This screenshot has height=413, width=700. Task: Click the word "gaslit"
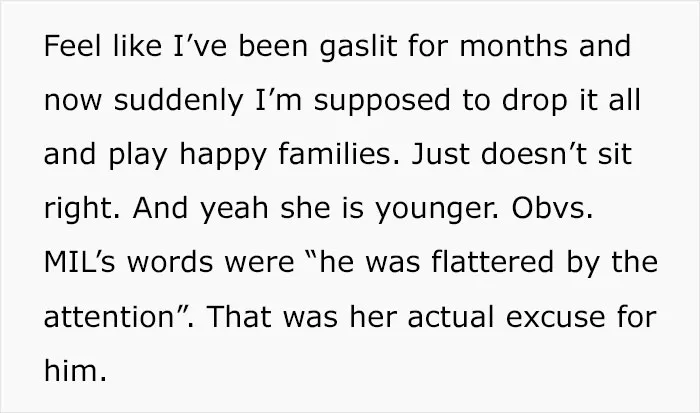[358, 47]
